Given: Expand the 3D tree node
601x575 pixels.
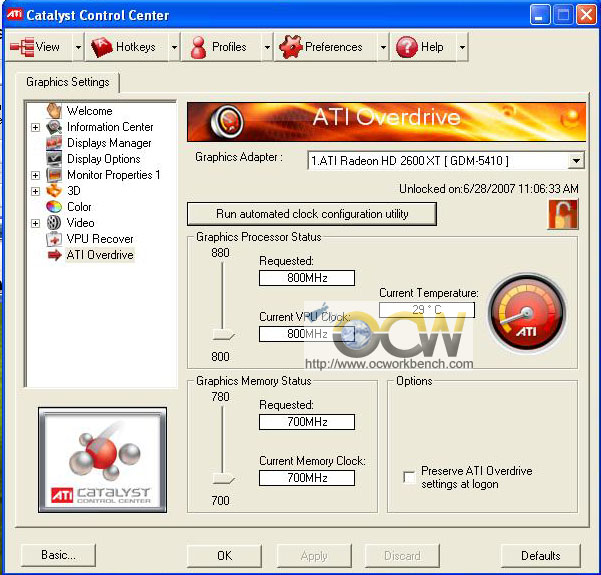Looking at the screenshot, I should tap(35, 191).
